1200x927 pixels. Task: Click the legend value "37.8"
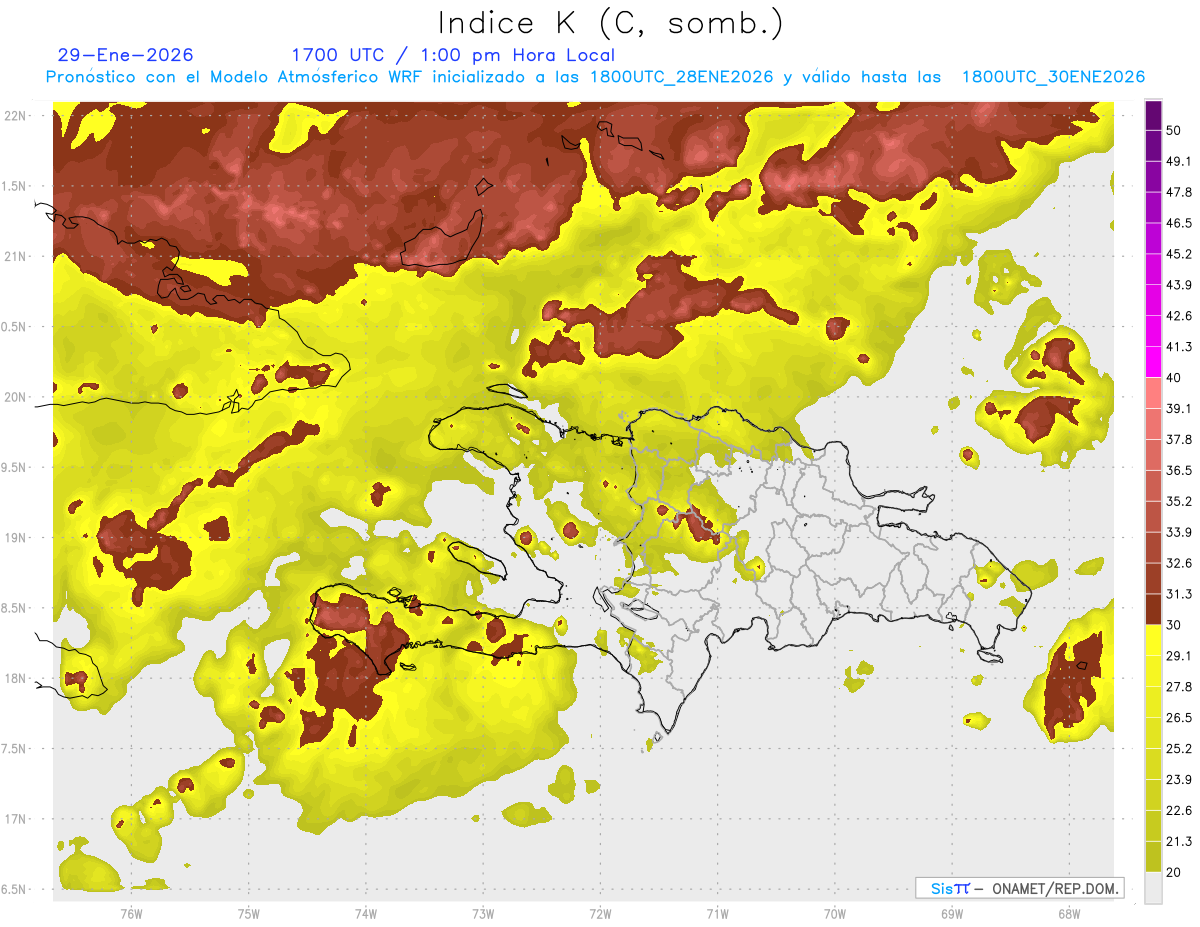click(x=1178, y=440)
